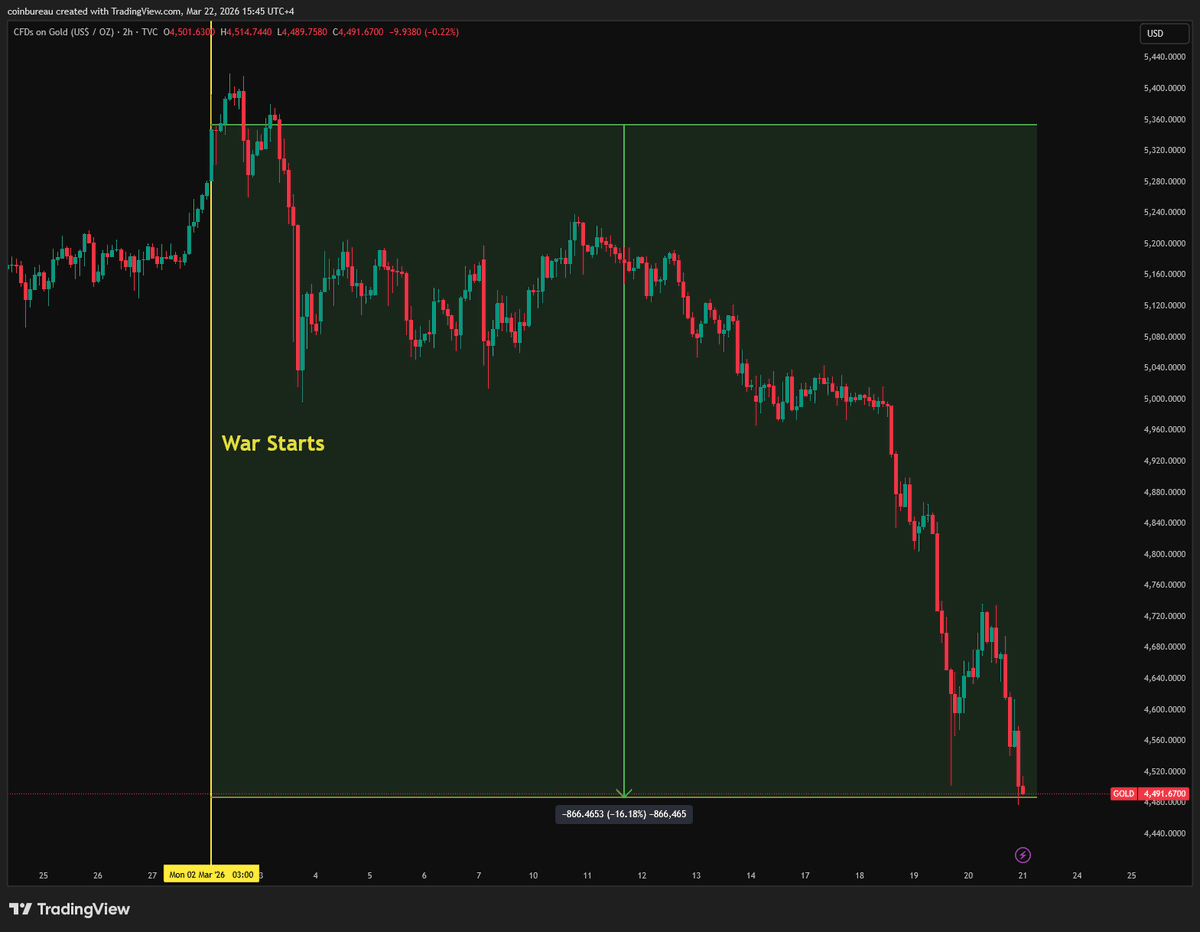Click the 4,960.0000 price axis label
The image size is (1200, 932).
click(x=1165, y=429)
